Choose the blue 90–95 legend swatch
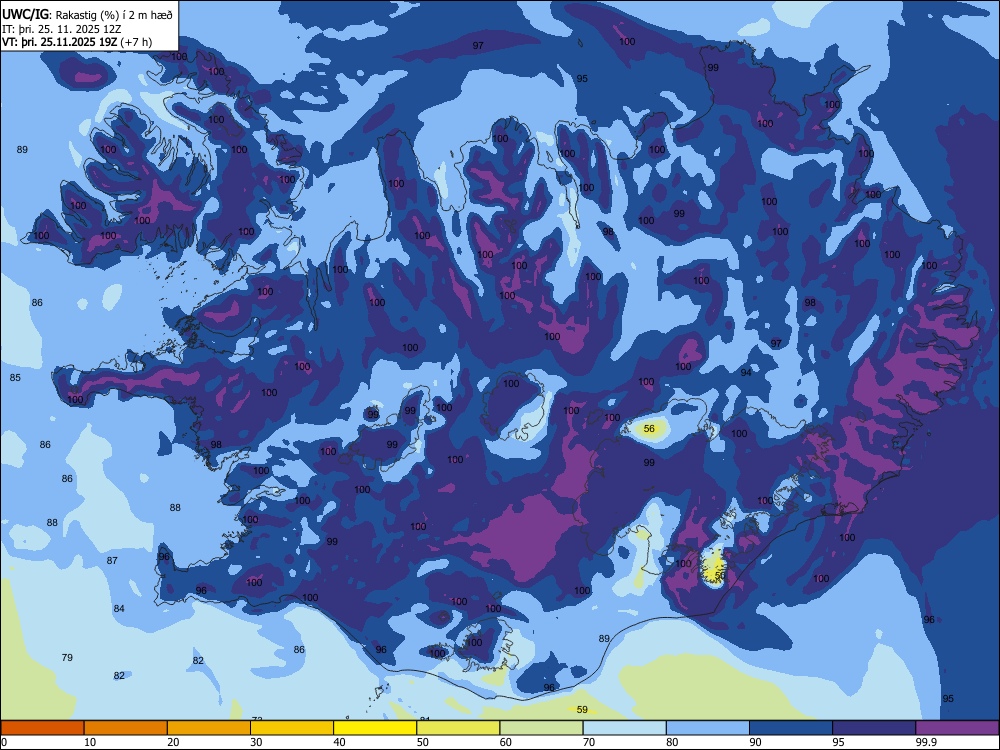This screenshot has height=750, width=1000. (x=791, y=728)
